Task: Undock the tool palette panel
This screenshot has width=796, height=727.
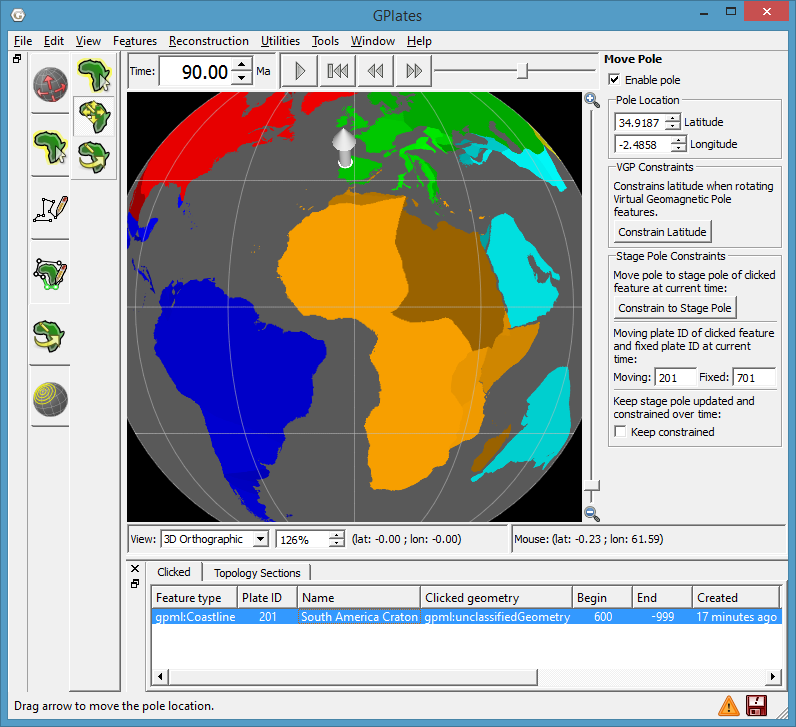Action: pos(17,59)
